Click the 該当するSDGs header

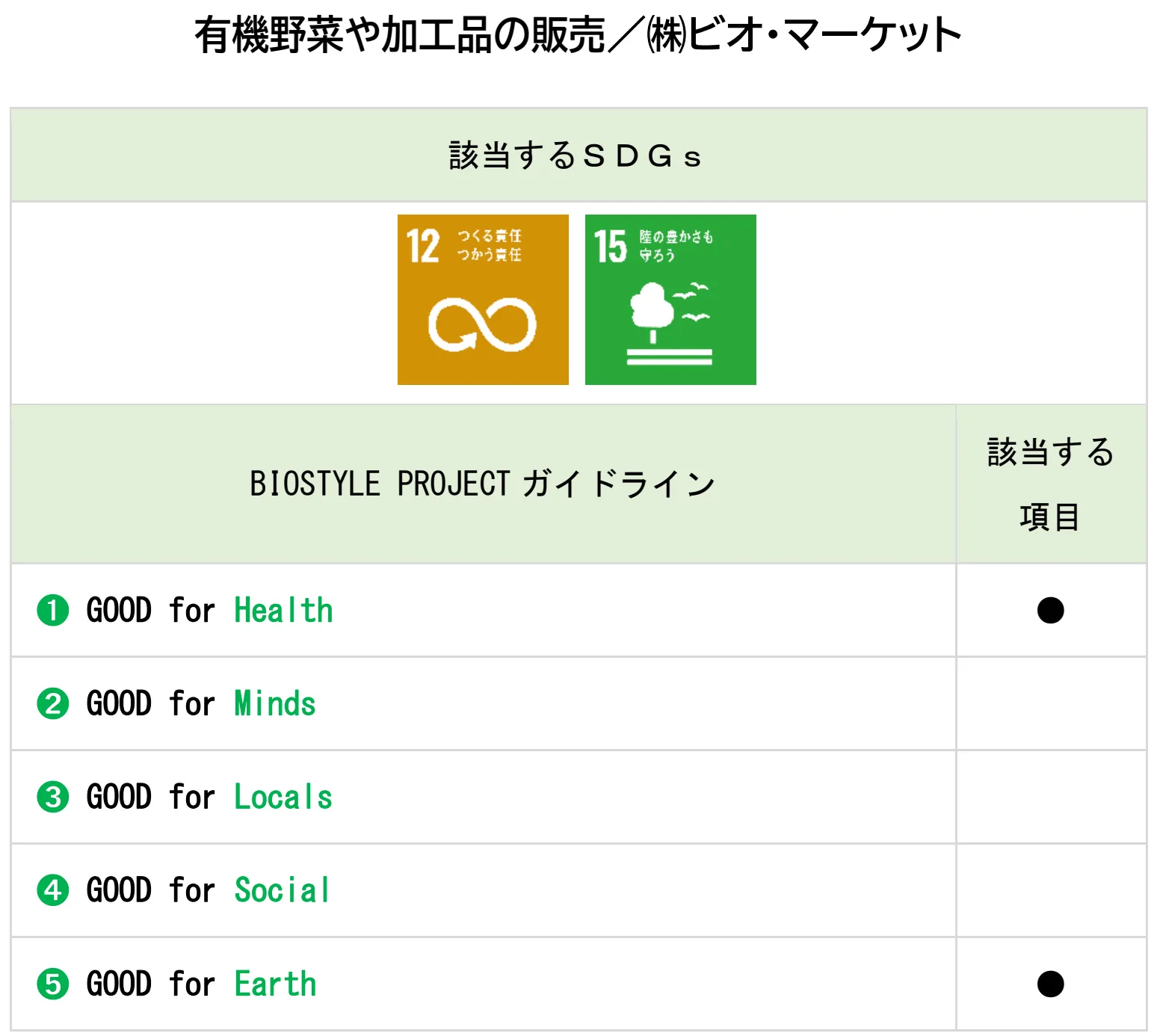(576, 155)
